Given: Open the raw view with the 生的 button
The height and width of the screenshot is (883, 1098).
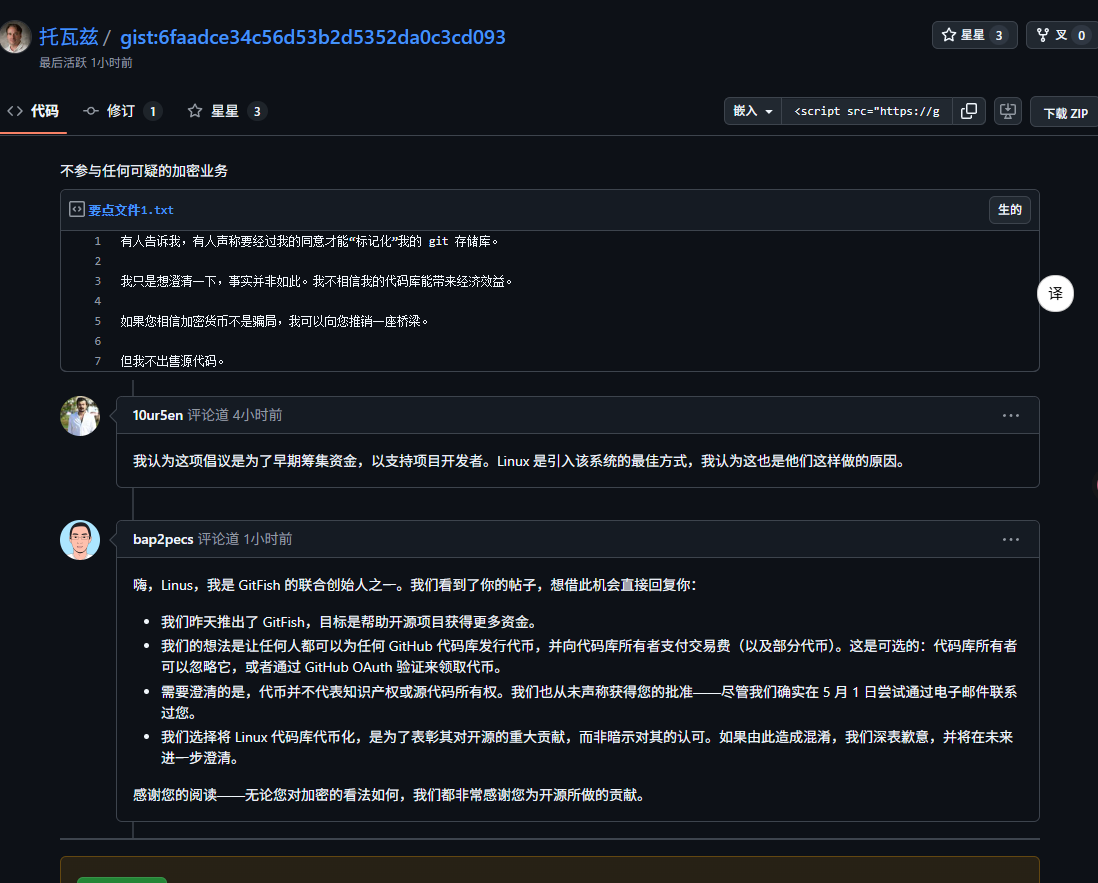Looking at the screenshot, I should click(1009, 210).
